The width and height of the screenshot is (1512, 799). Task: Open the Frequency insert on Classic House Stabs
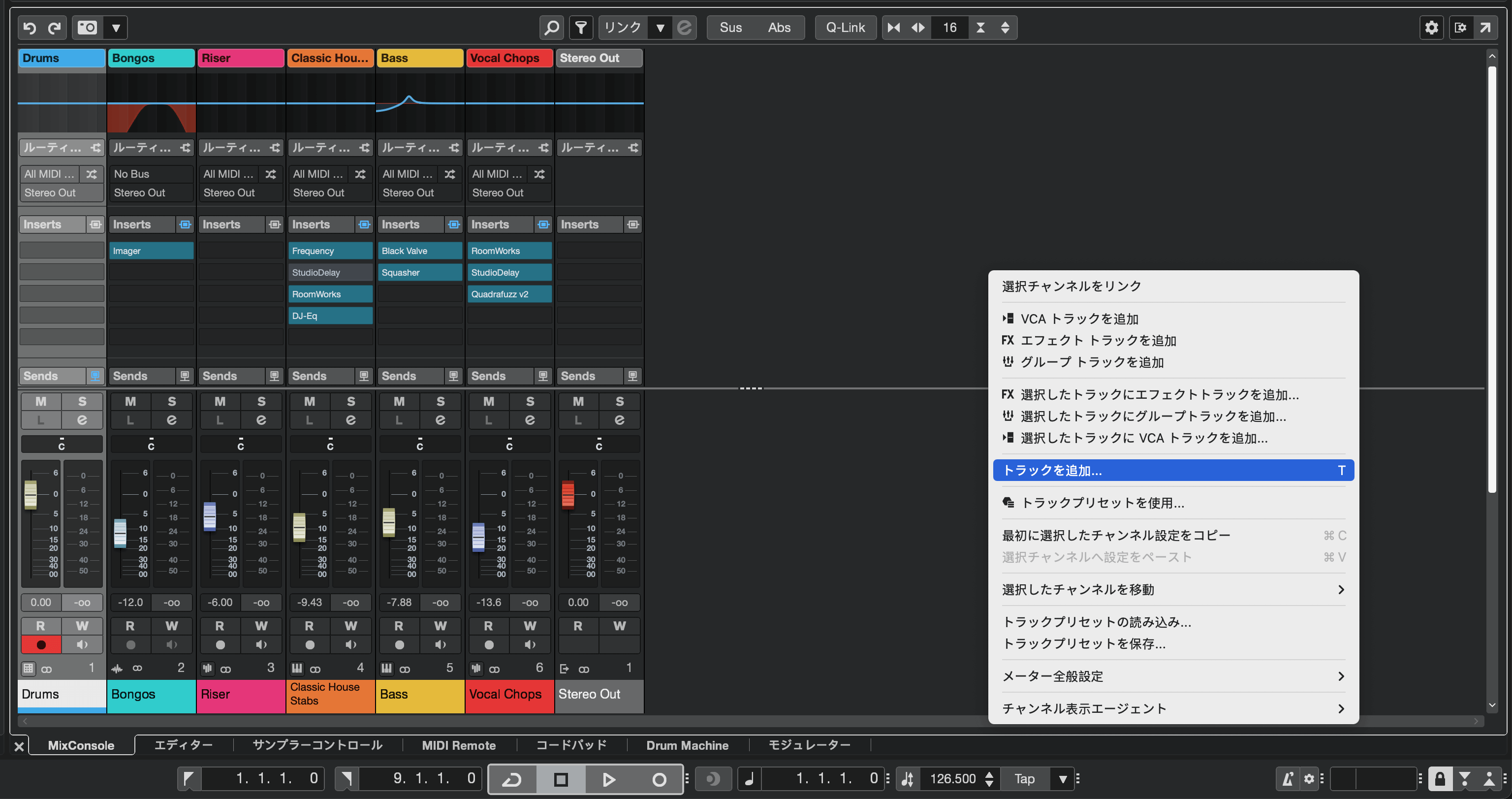click(x=330, y=251)
